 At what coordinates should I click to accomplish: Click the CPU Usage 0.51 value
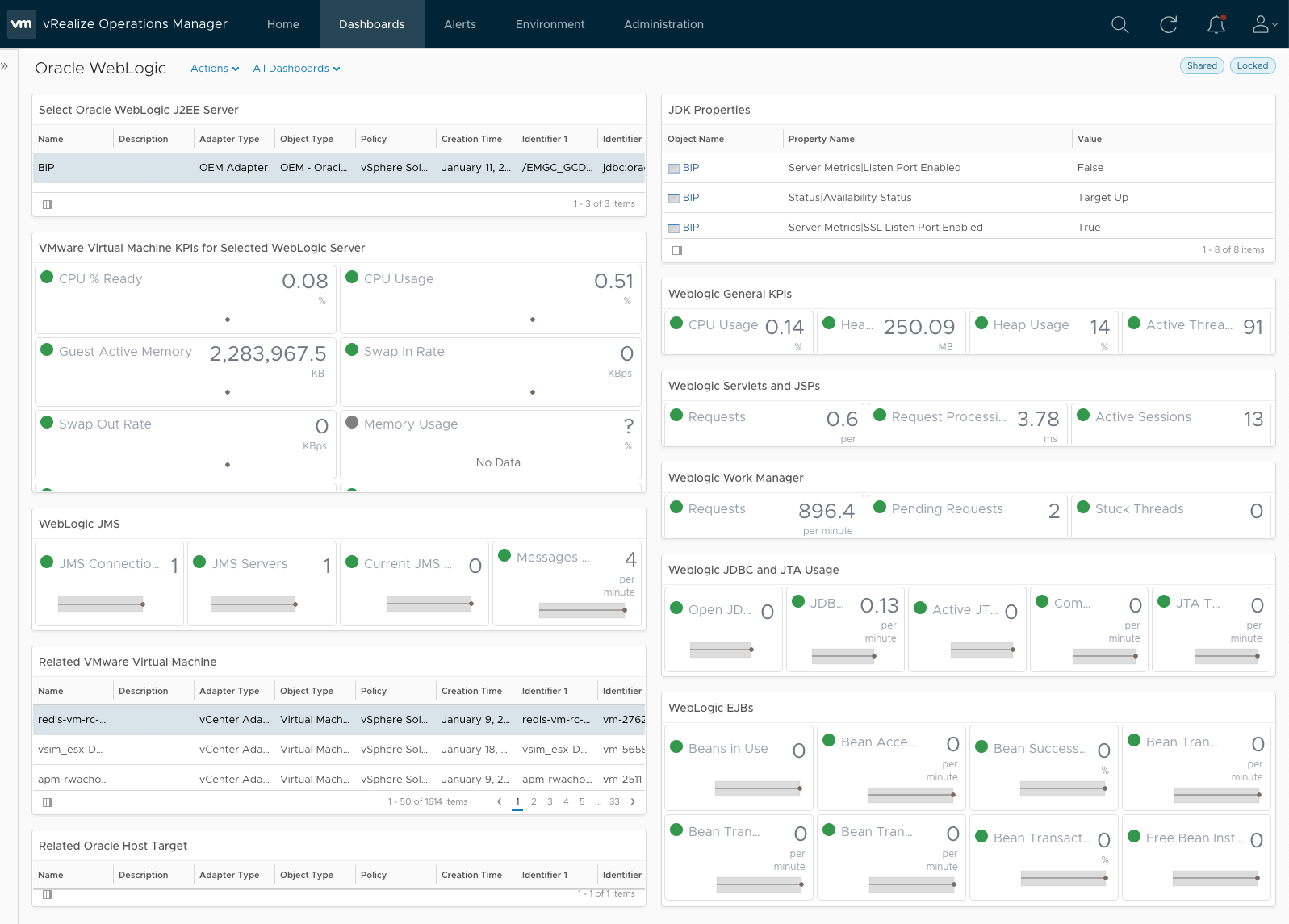pyautogui.click(x=613, y=282)
